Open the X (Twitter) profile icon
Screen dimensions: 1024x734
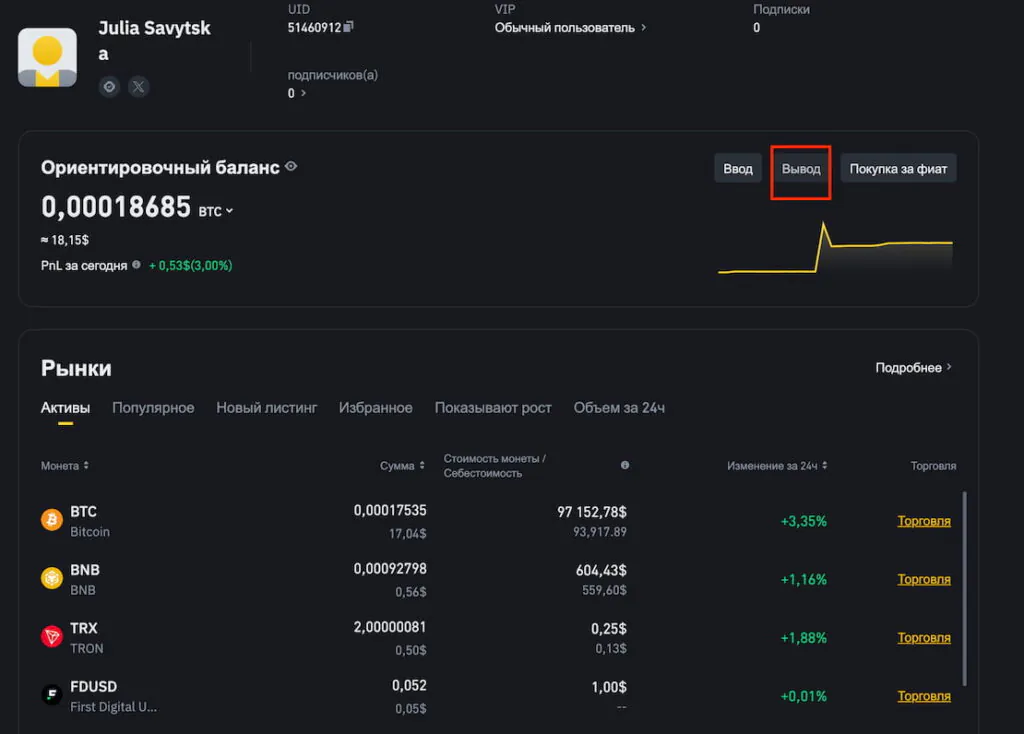coord(138,86)
